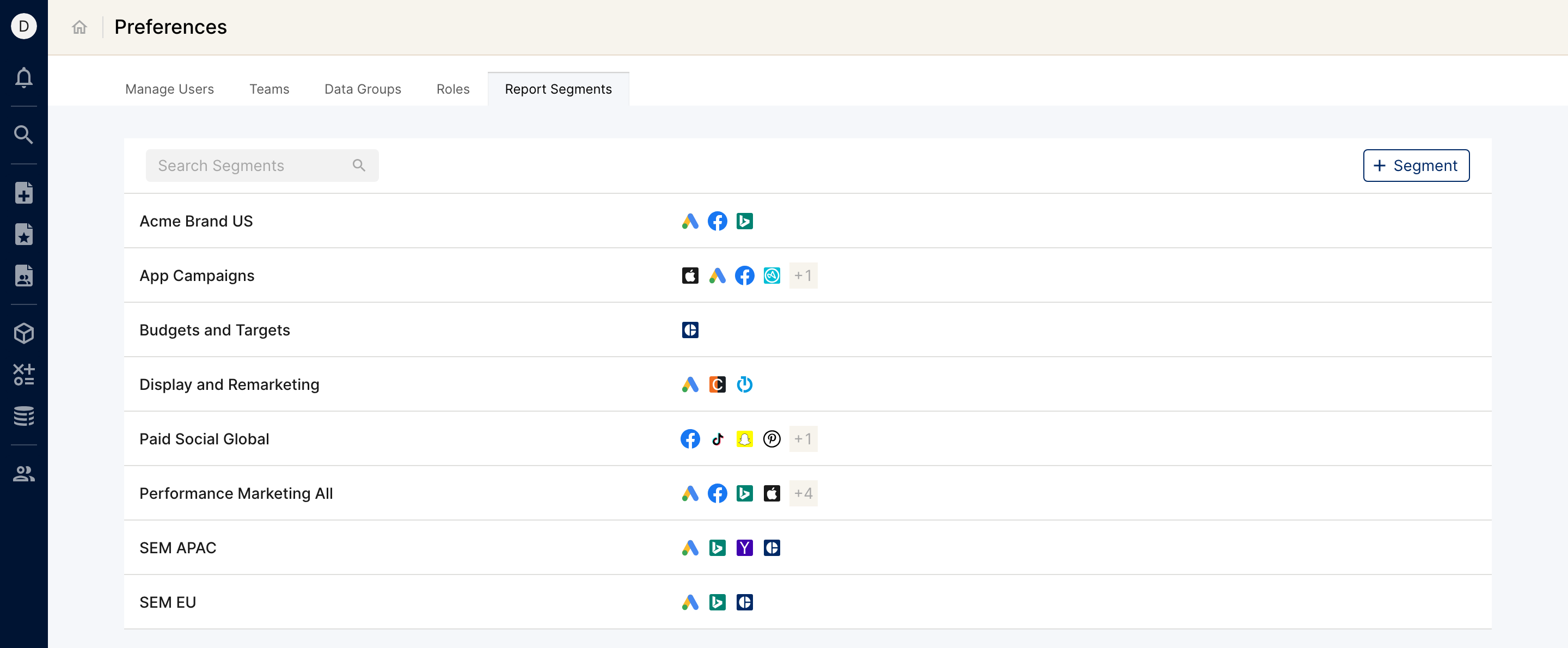Click Google Ads icon in SEM APAC row

coord(690,548)
